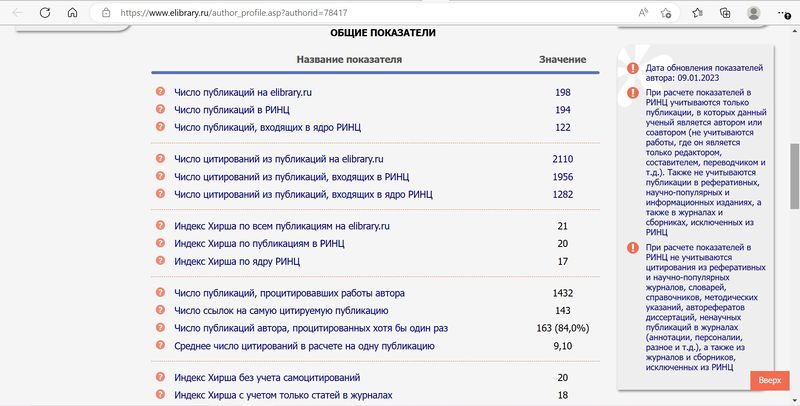Open browser Collections icon
800x406 pixels.
(x=725, y=13)
